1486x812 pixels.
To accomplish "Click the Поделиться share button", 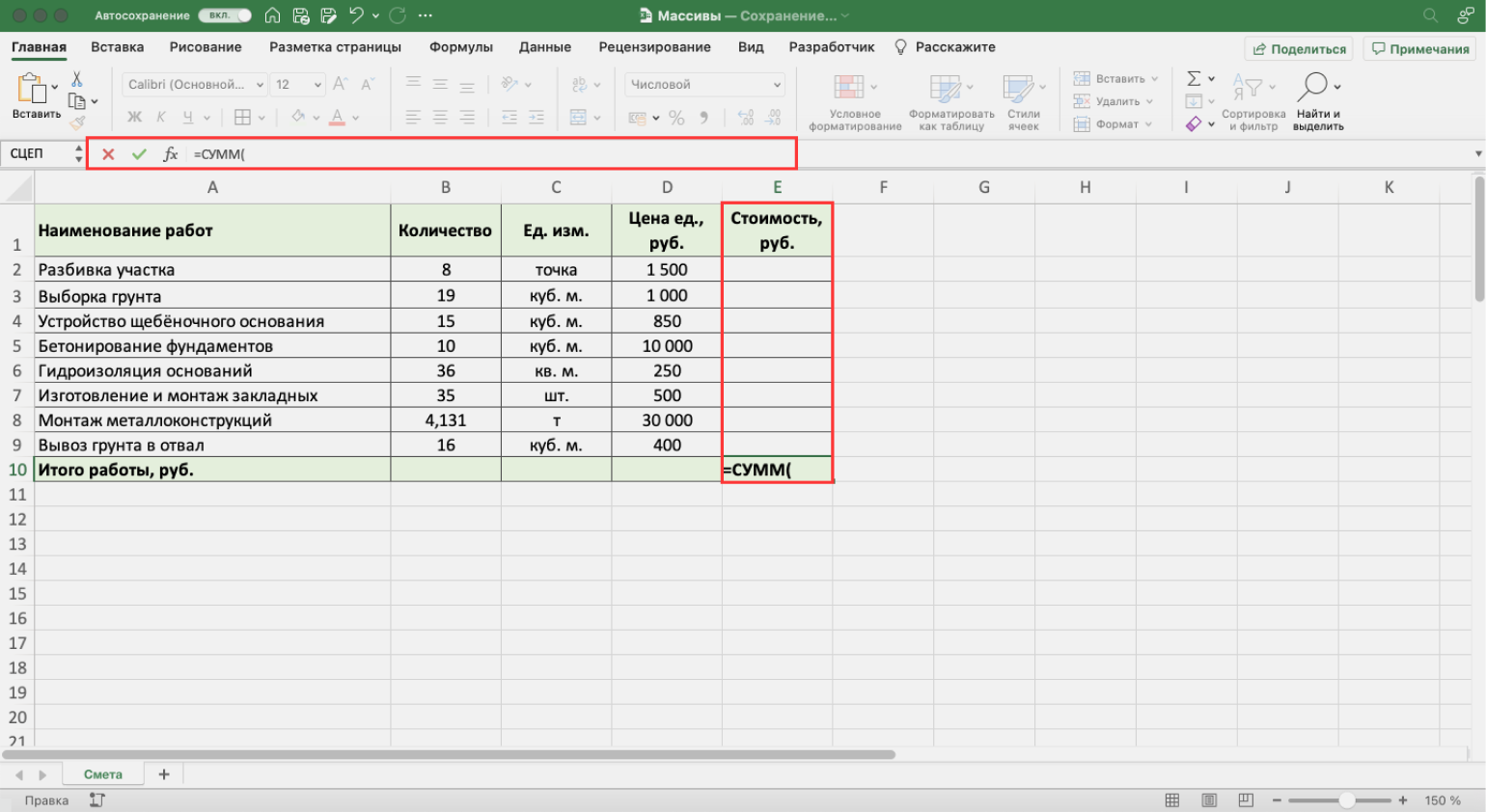I will pyautogui.click(x=1299, y=49).
